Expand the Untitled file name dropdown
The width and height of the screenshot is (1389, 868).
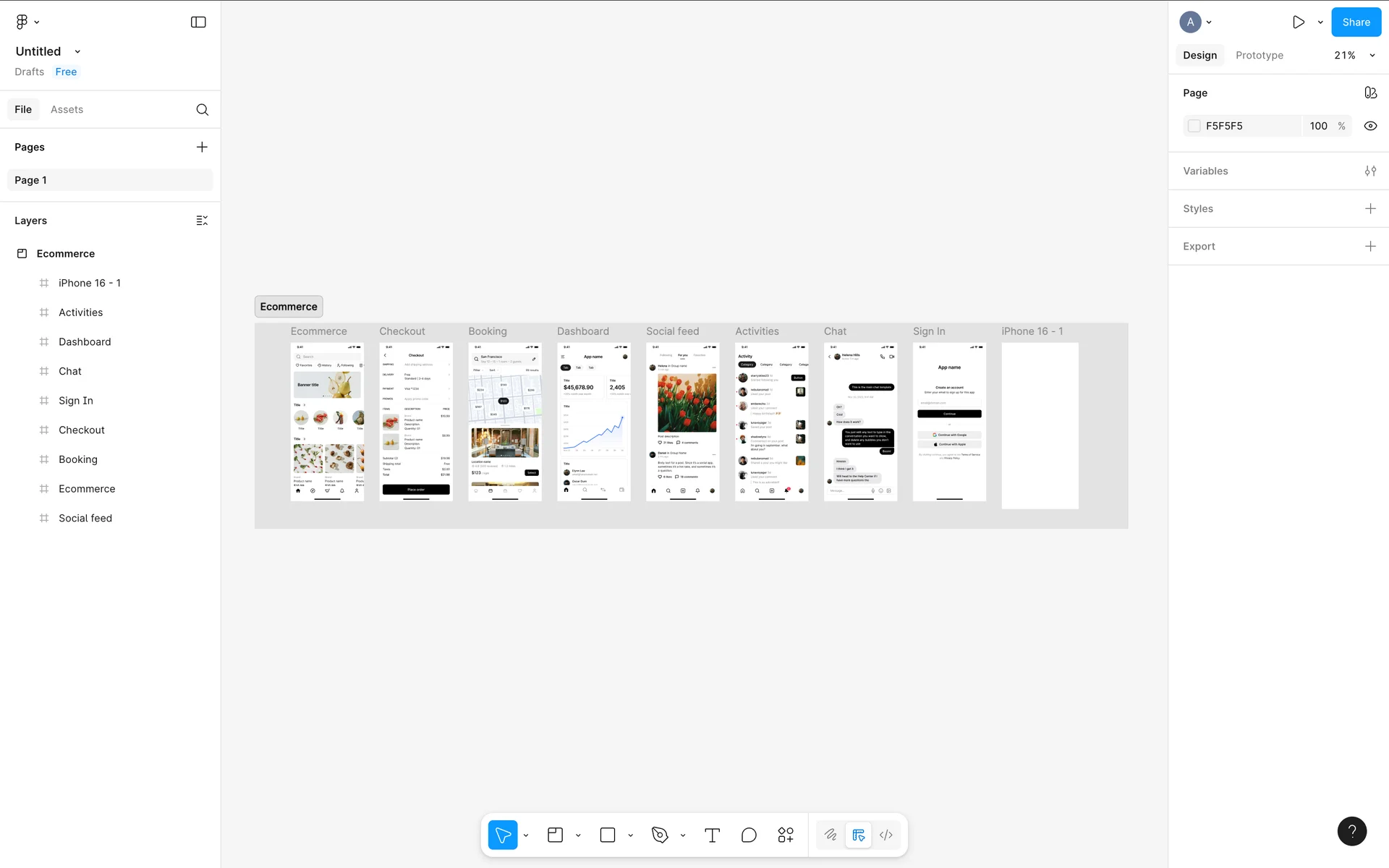click(x=77, y=51)
